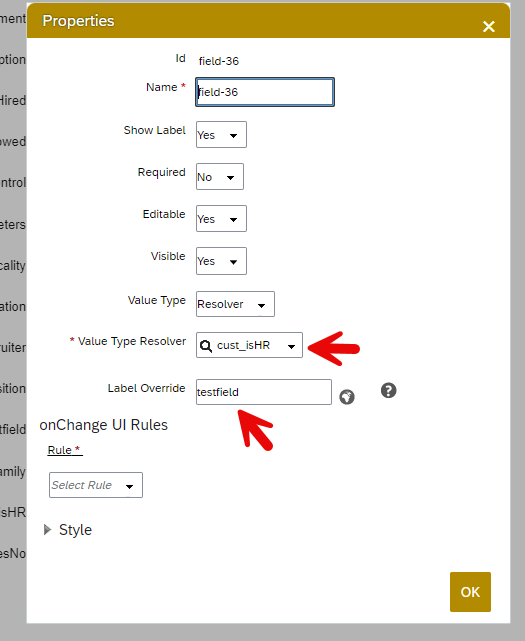The image size is (525, 641).
Task: Open the Value Type Resolver dropdown
Action: [249, 345]
